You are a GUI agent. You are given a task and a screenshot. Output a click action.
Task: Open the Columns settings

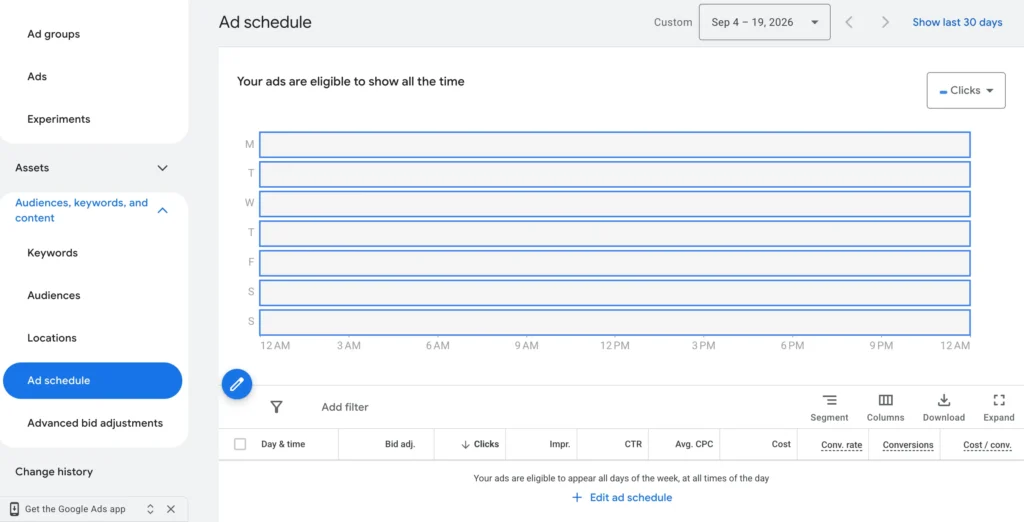(x=886, y=408)
